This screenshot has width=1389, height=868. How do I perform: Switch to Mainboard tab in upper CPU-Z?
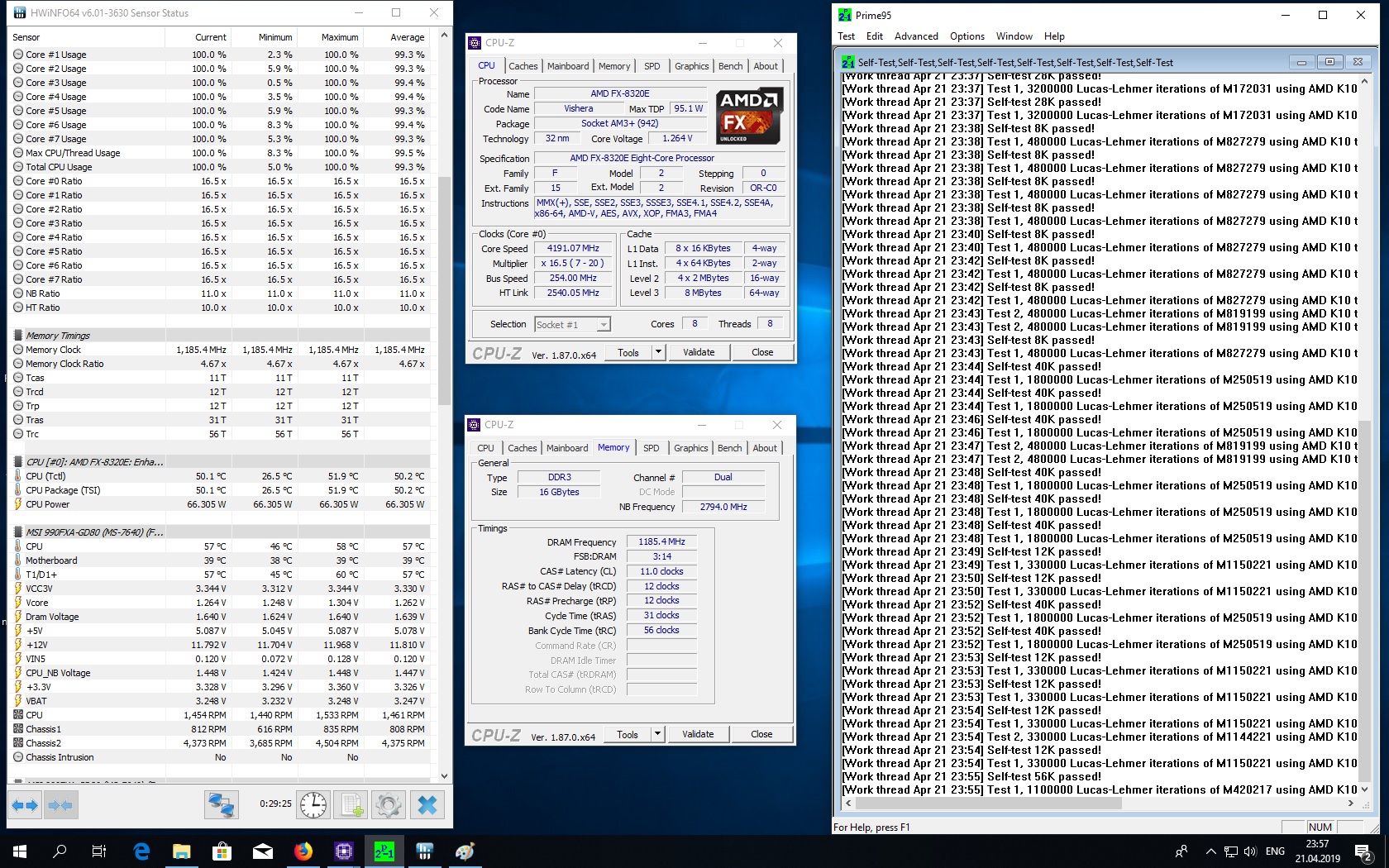568,66
